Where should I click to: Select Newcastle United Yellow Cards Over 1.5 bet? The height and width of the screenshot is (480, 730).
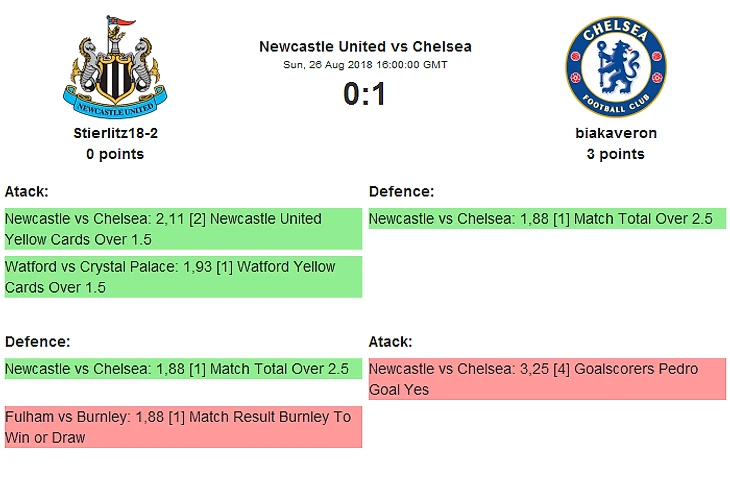[183, 229]
